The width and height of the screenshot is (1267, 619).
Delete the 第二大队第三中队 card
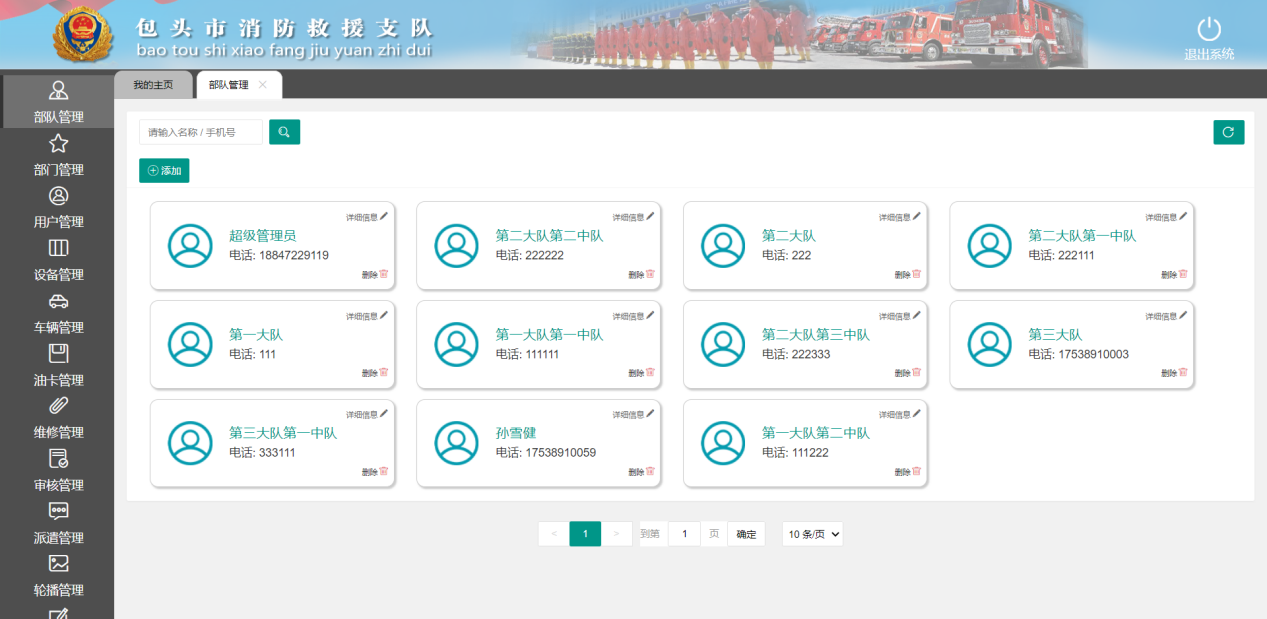(x=908, y=373)
